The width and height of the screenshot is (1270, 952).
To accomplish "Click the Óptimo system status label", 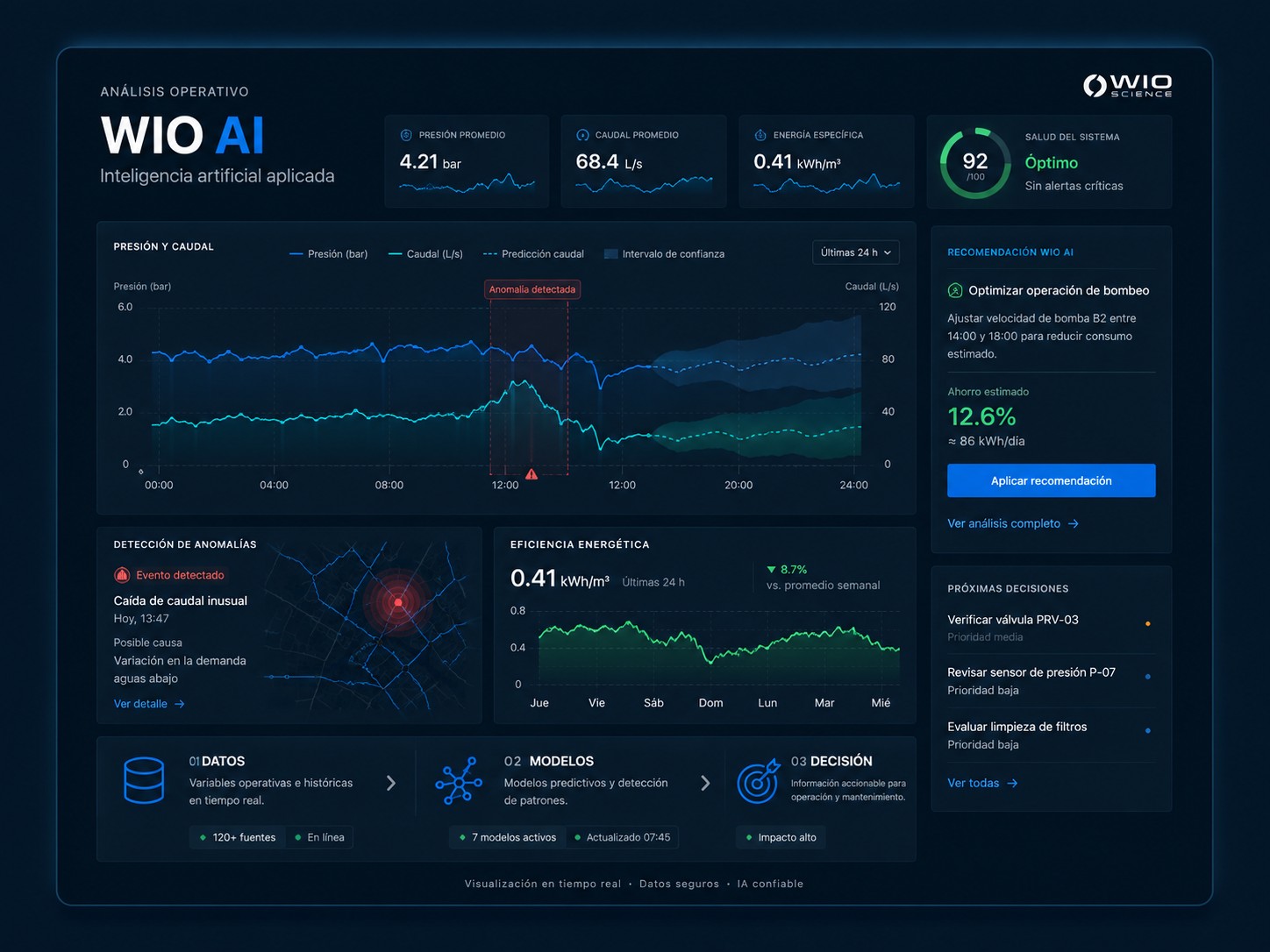I will 1052,162.
